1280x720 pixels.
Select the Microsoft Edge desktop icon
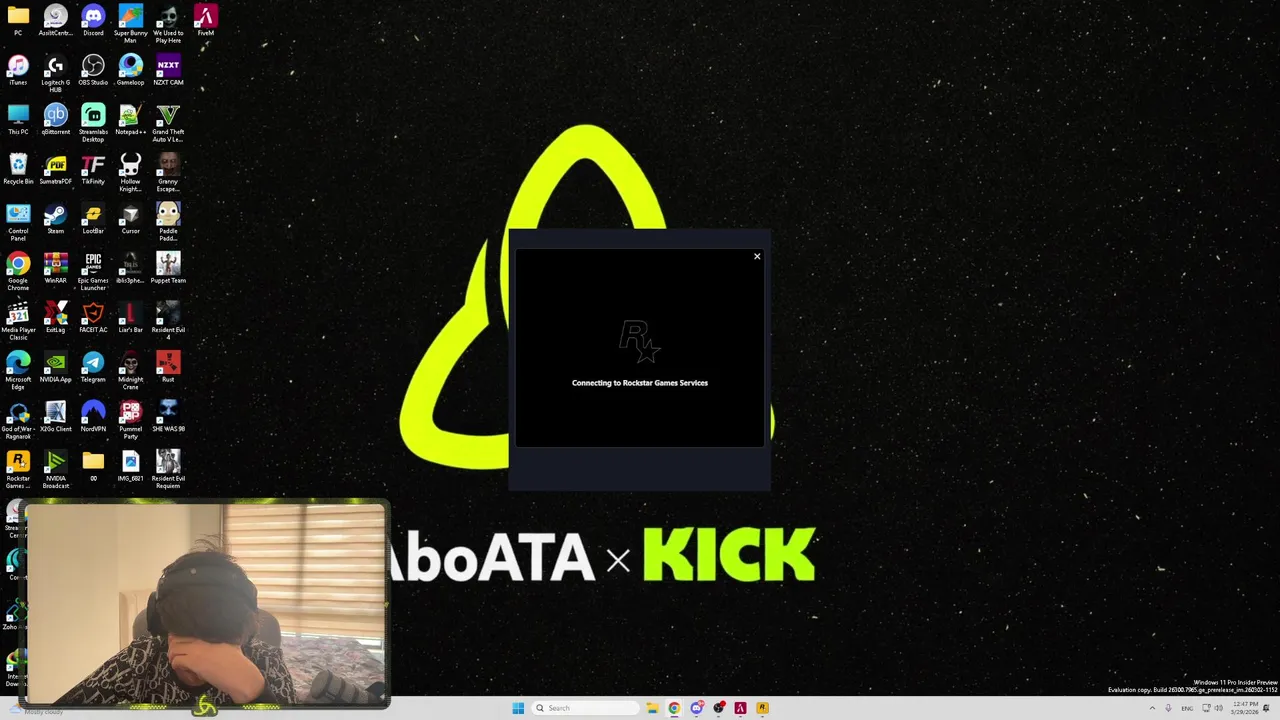[x=18, y=371]
